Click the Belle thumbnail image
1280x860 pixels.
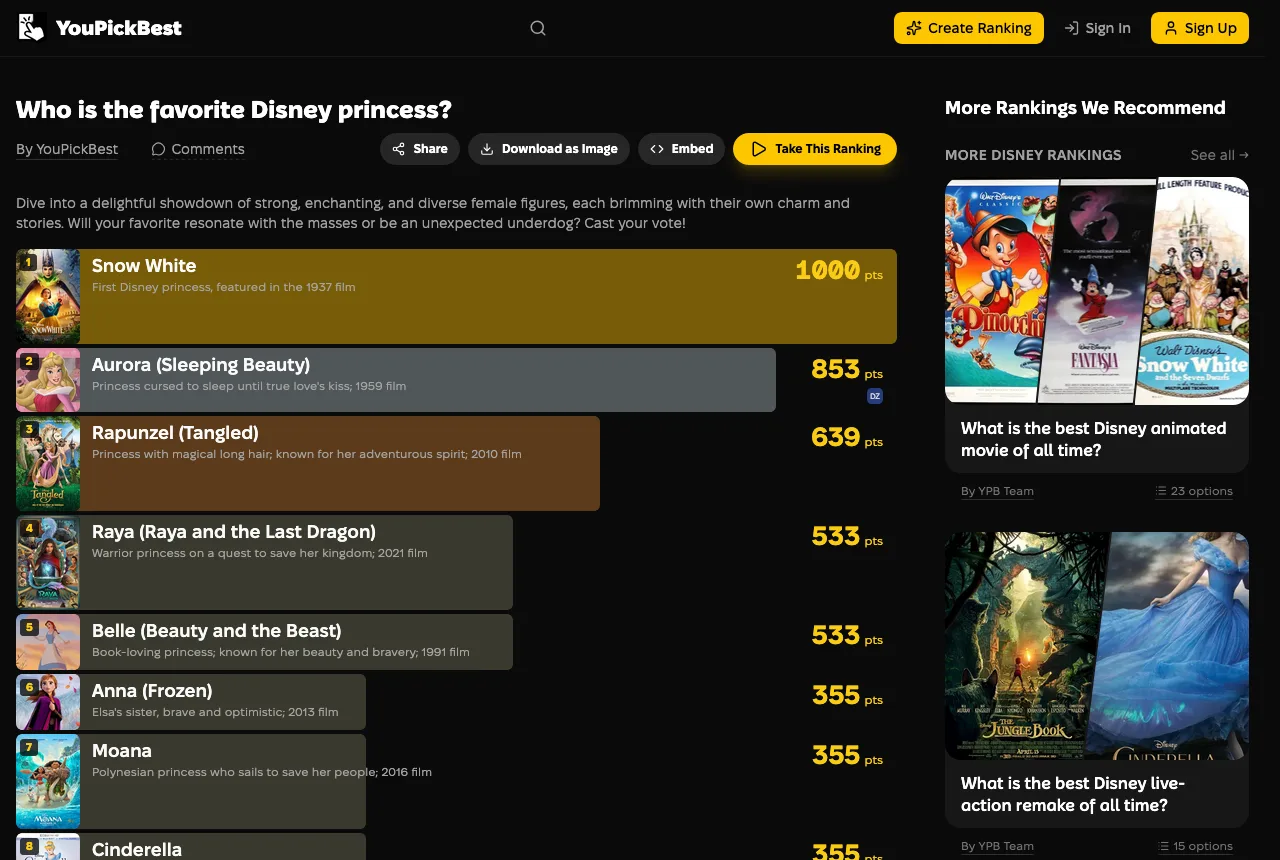48,642
